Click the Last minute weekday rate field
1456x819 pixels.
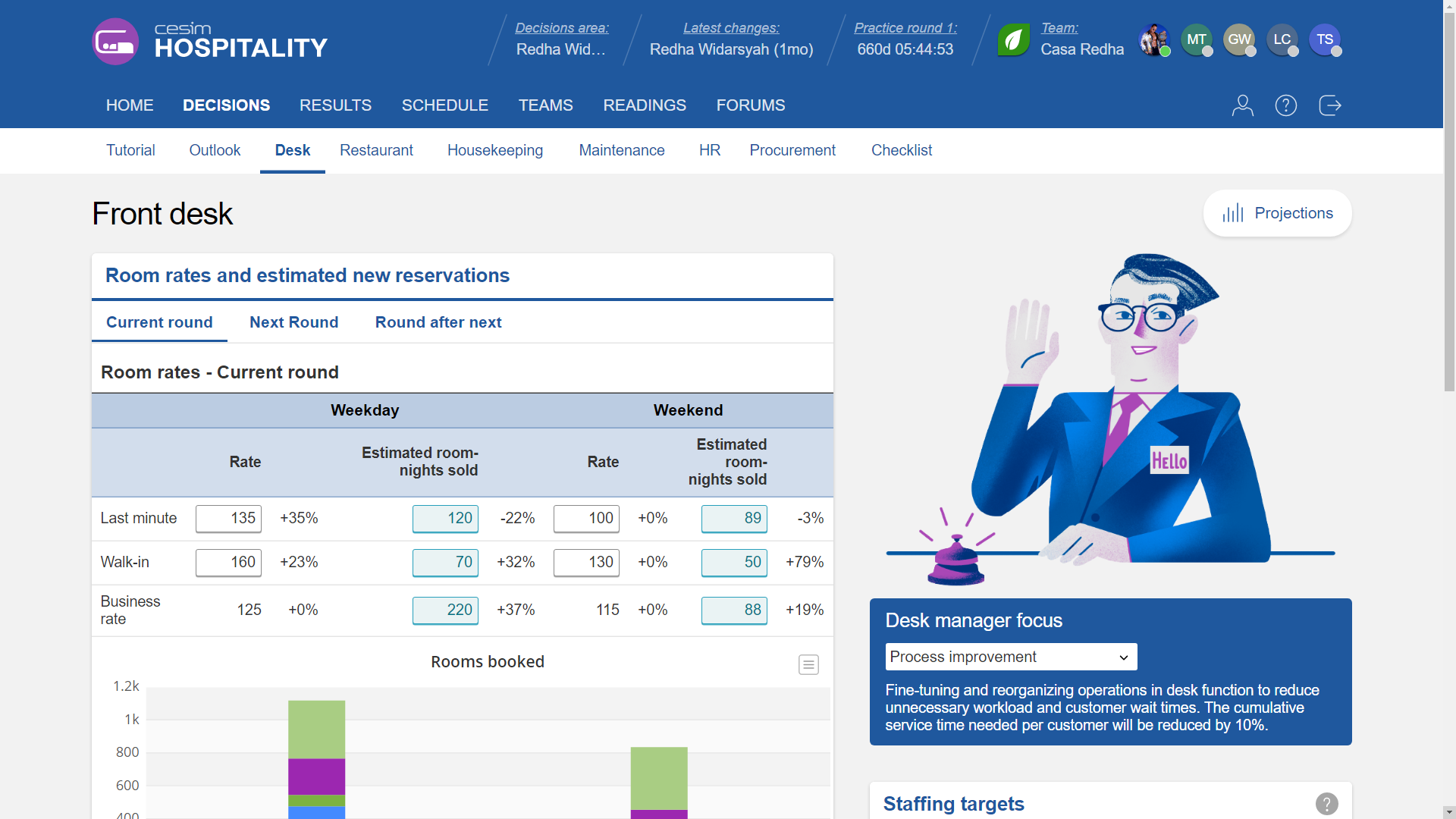(228, 519)
